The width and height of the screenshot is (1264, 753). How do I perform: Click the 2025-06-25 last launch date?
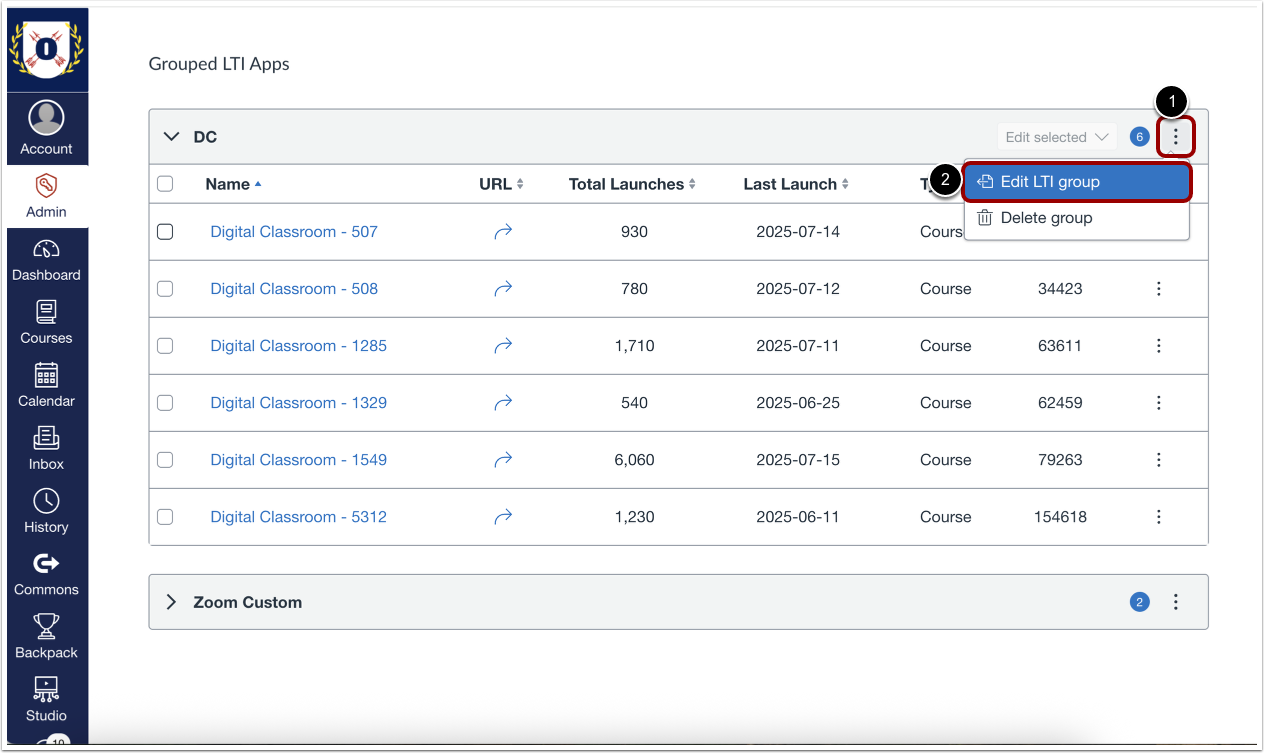798,403
